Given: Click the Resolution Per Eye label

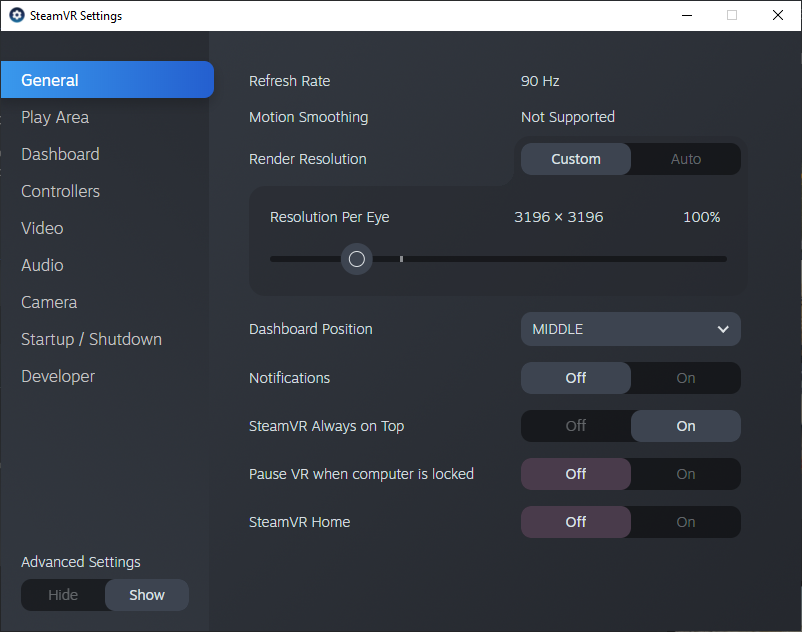Looking at the screenshot, I should point(329,217).
